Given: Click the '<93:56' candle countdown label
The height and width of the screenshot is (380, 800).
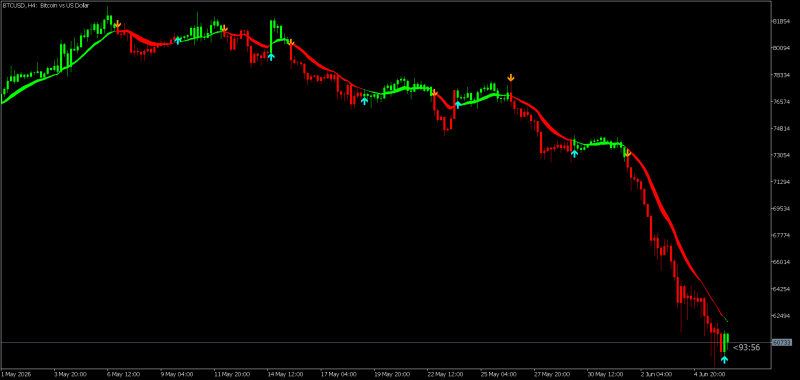Looking at the screenshot, I should 746,348.
